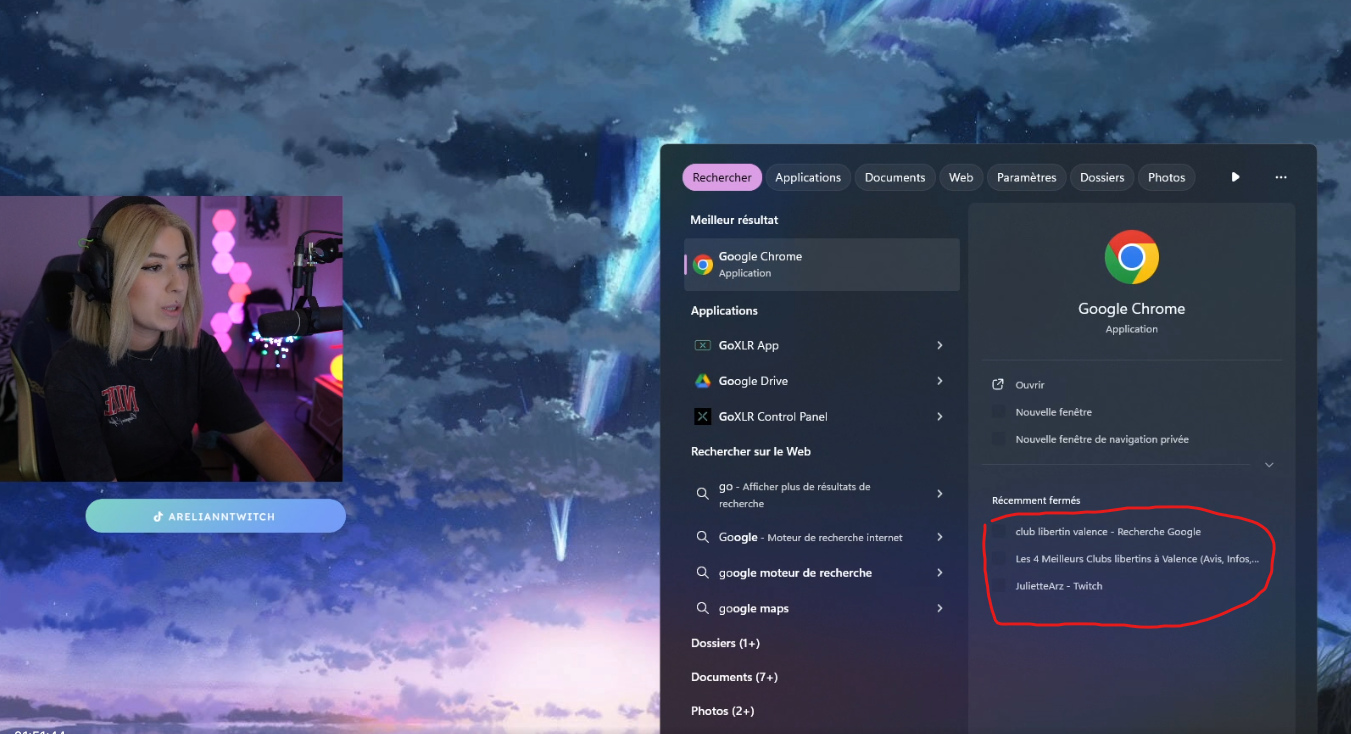Click the 'Applications' section heading in results
The height and width of the screenshot is (734, 1351).
pyautogui.click(x=724, y=311)
